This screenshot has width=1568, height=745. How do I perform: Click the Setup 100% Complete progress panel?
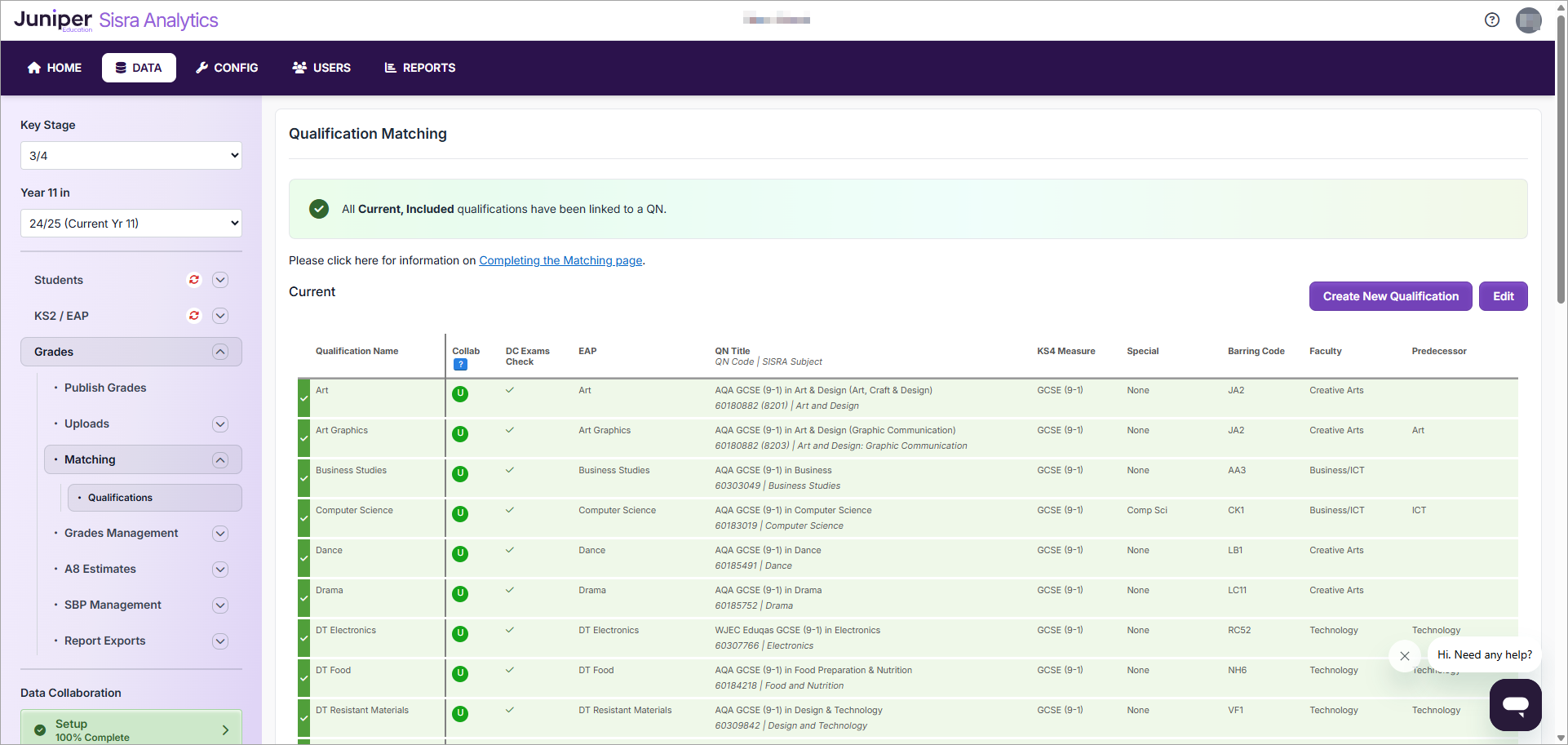coord(131,729)
